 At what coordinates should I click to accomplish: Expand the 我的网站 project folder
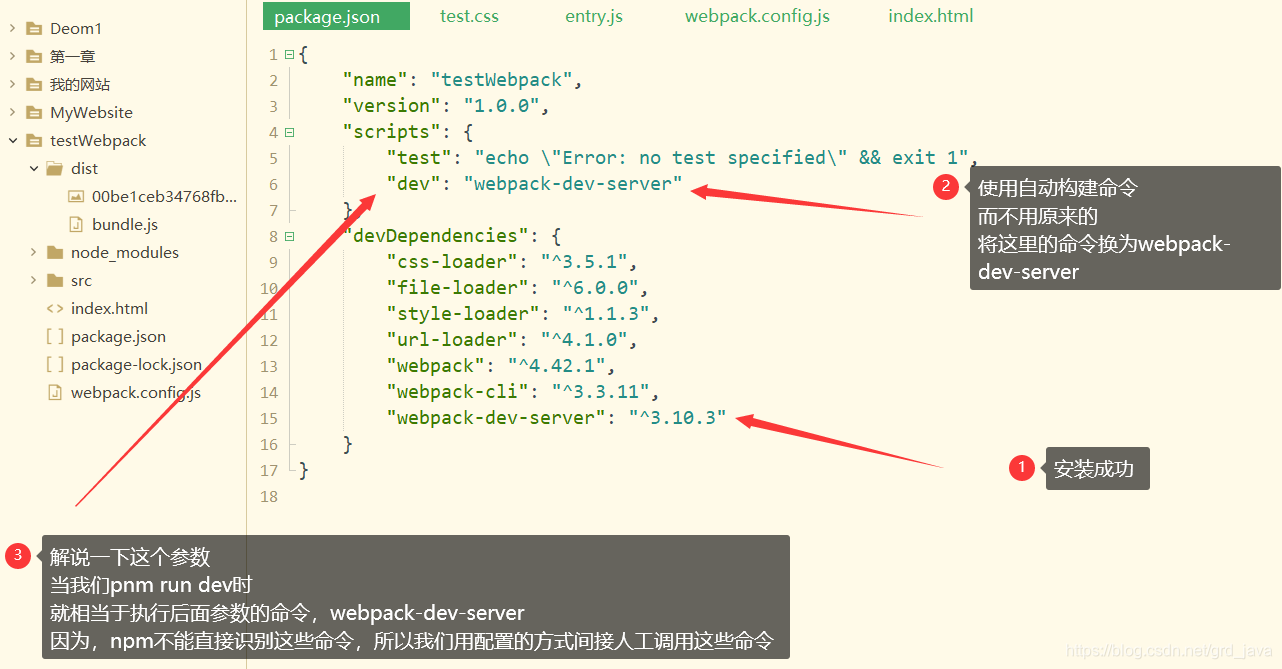(x=12, y=85)
